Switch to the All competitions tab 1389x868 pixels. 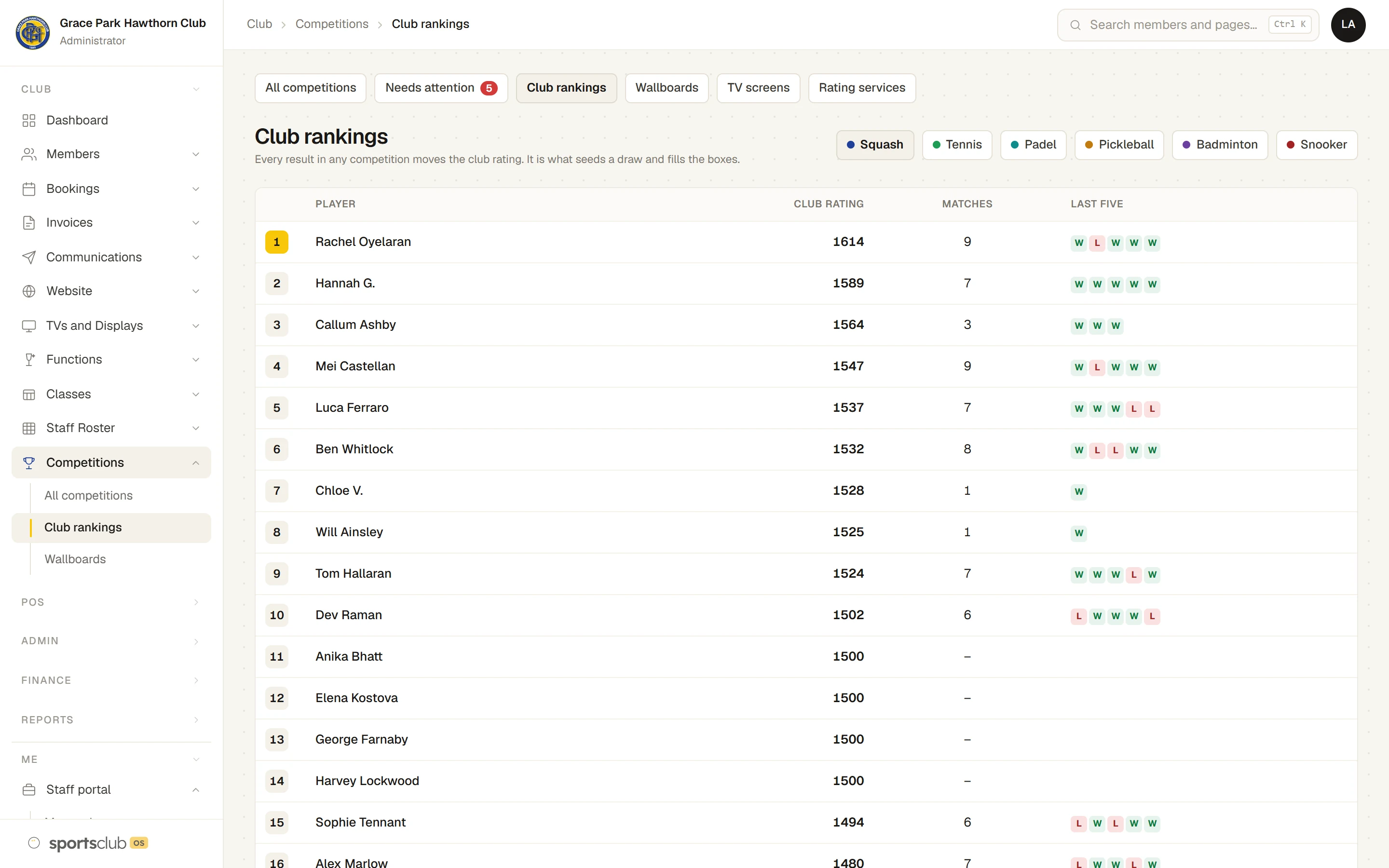[x=311, y=88]
